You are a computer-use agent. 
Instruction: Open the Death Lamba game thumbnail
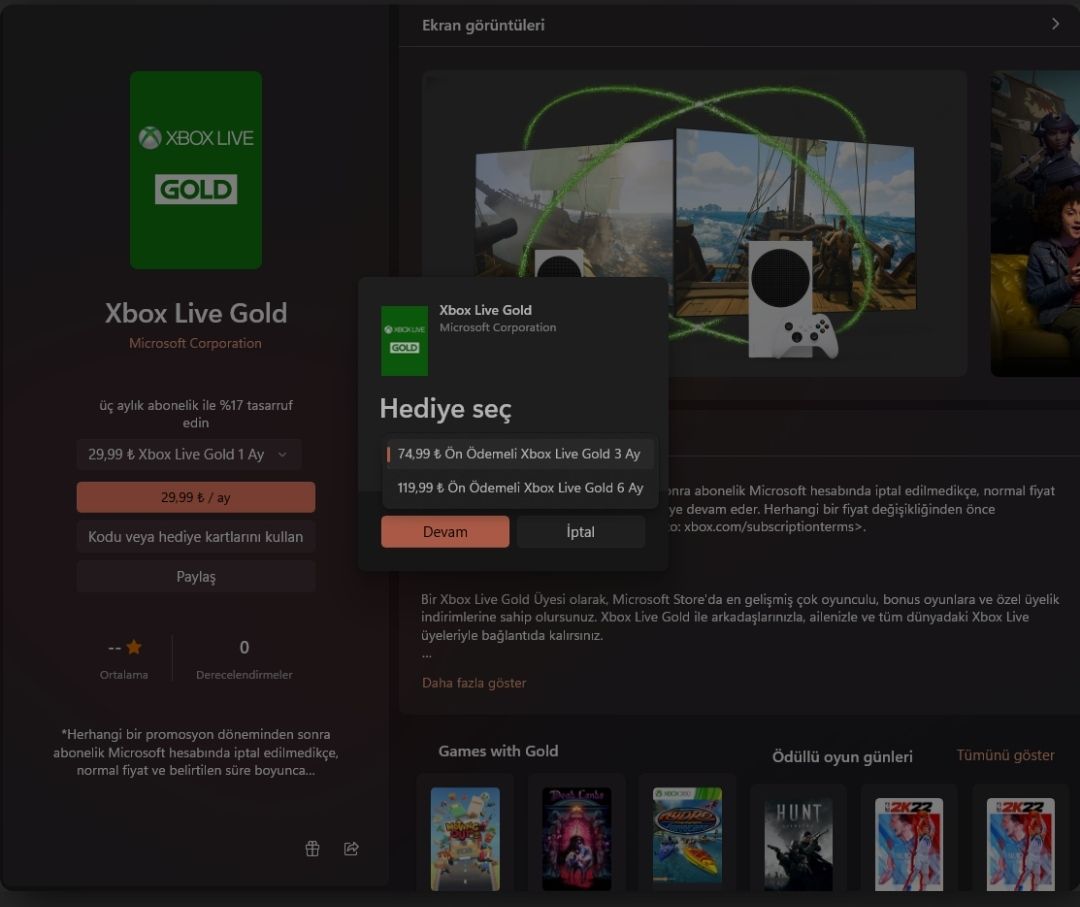click(x=577, y=839)
